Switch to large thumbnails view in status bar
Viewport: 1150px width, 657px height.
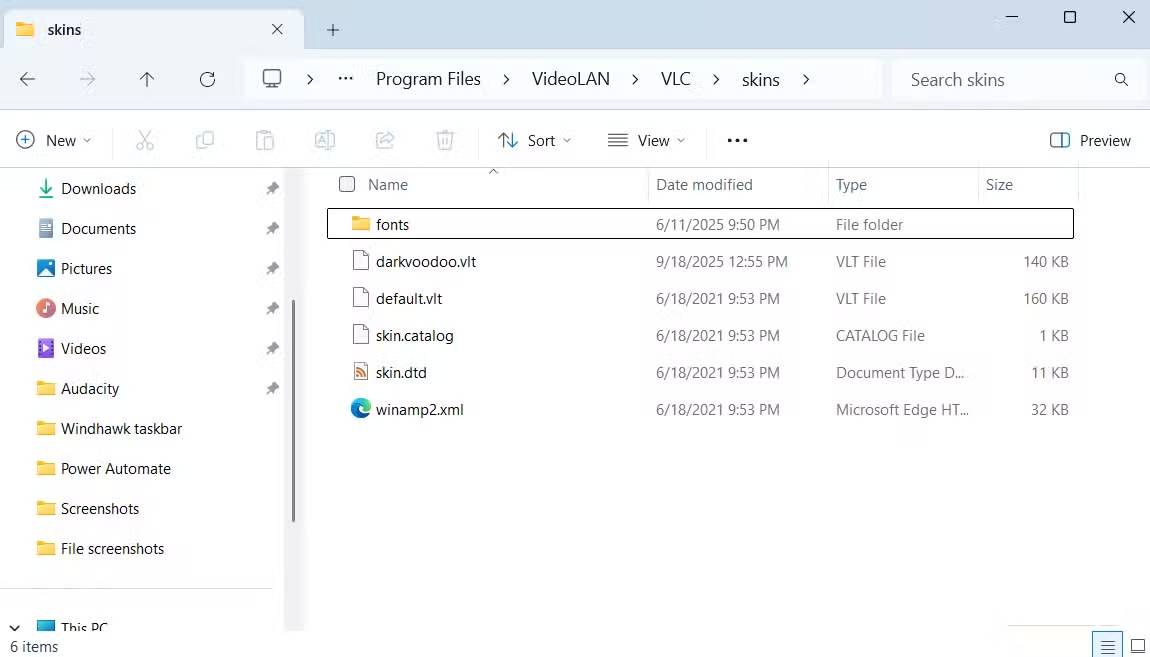pos(1137,645)
